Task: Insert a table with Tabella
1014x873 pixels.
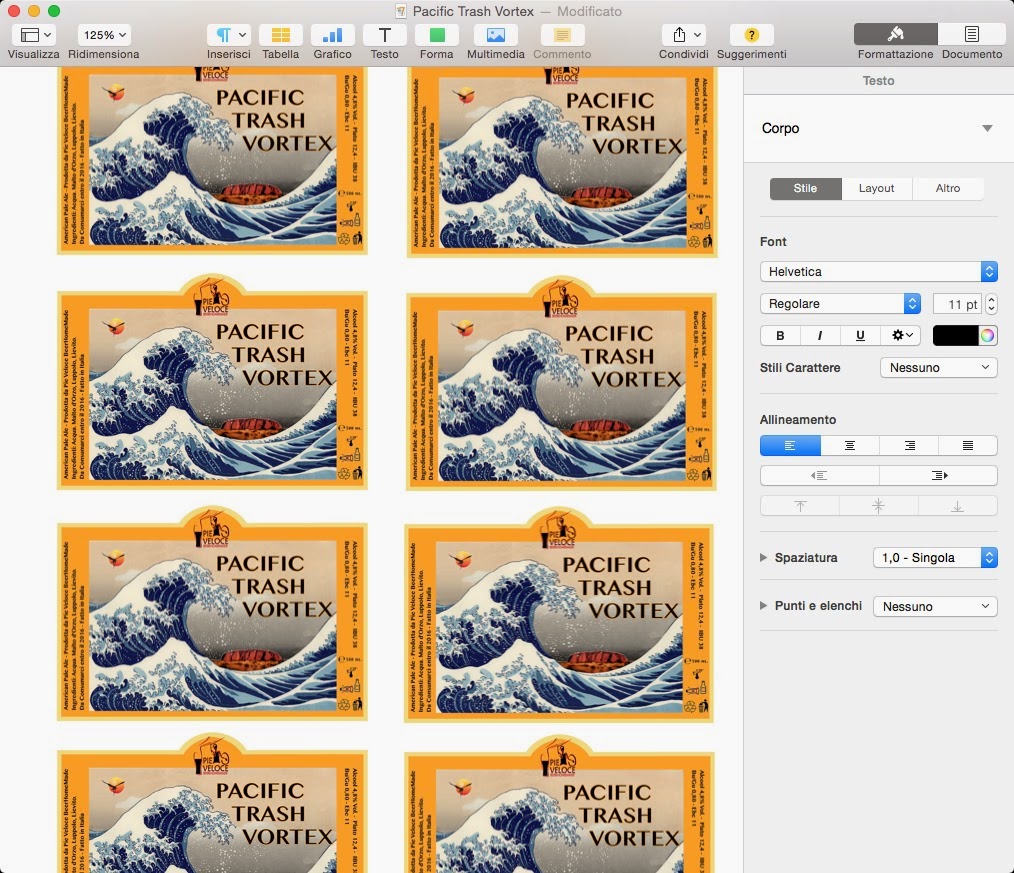Action: (281, 35)
